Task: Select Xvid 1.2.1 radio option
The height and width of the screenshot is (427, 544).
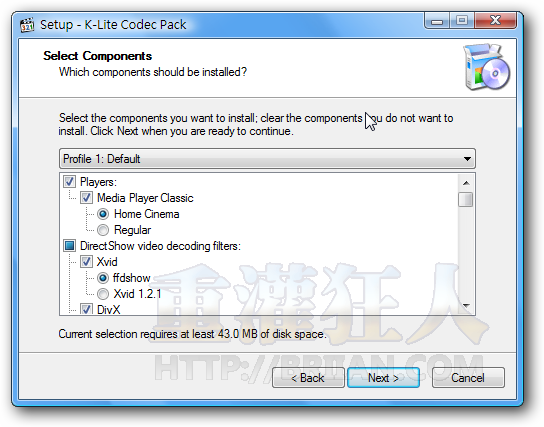Action: click(x=103, y=294)
